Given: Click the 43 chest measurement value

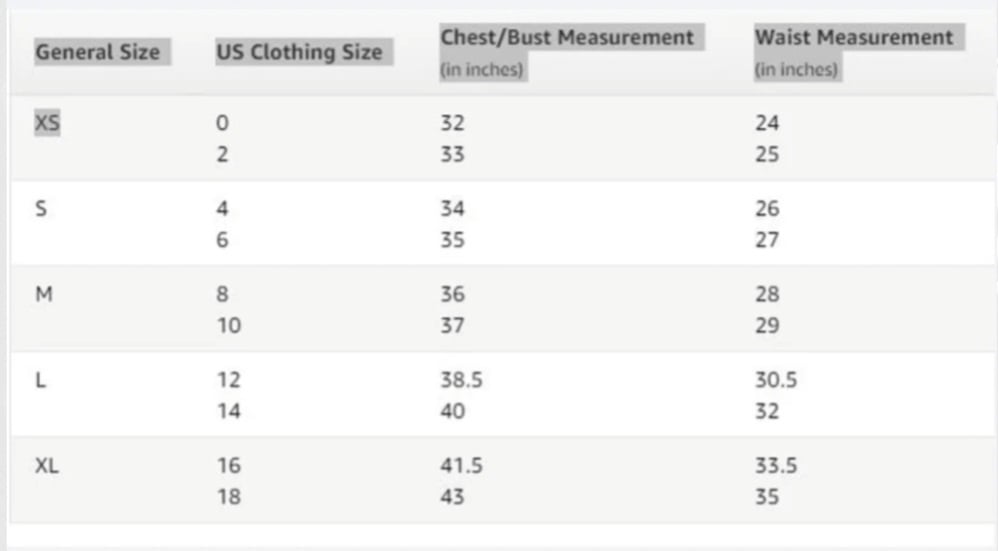Looking at the screenshot, I should point(452,496).
